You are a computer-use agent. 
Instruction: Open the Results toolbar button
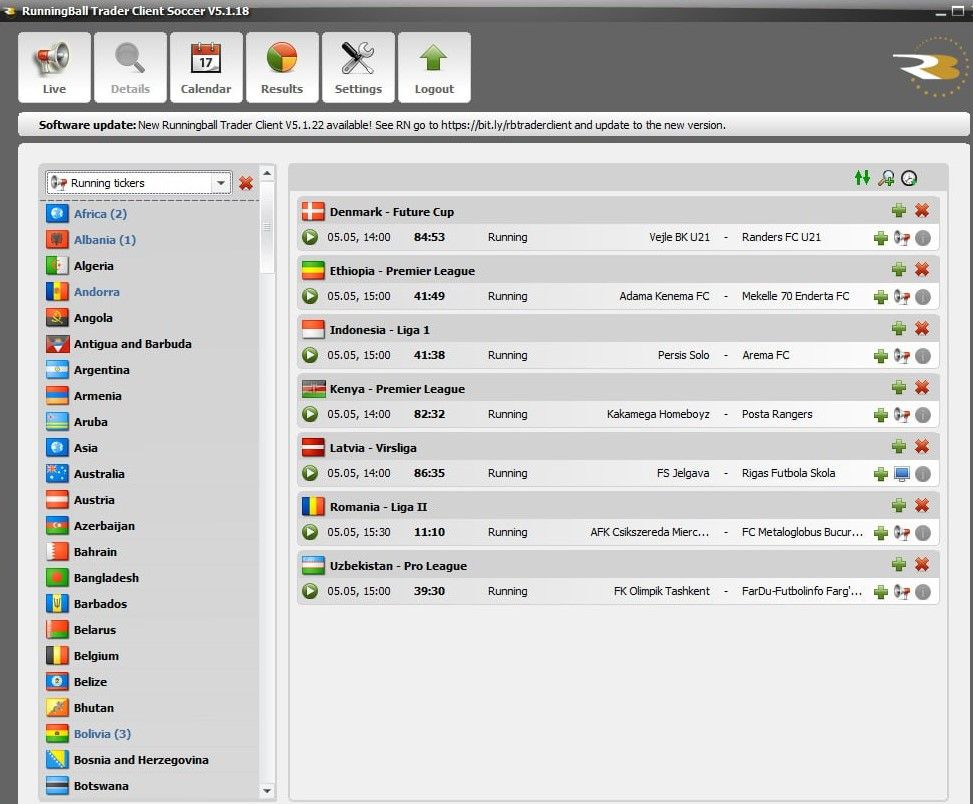[x=282, y=68]
